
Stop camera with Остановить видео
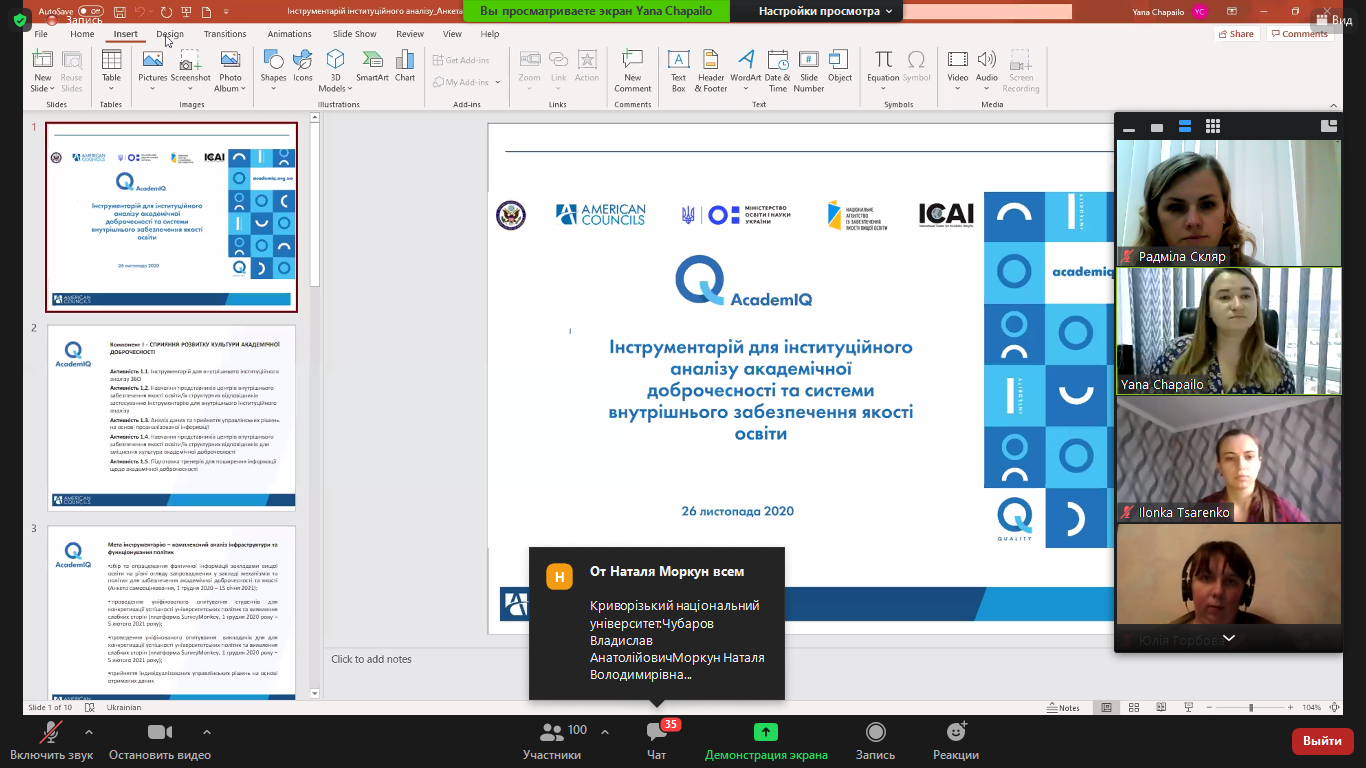point(160,738)
